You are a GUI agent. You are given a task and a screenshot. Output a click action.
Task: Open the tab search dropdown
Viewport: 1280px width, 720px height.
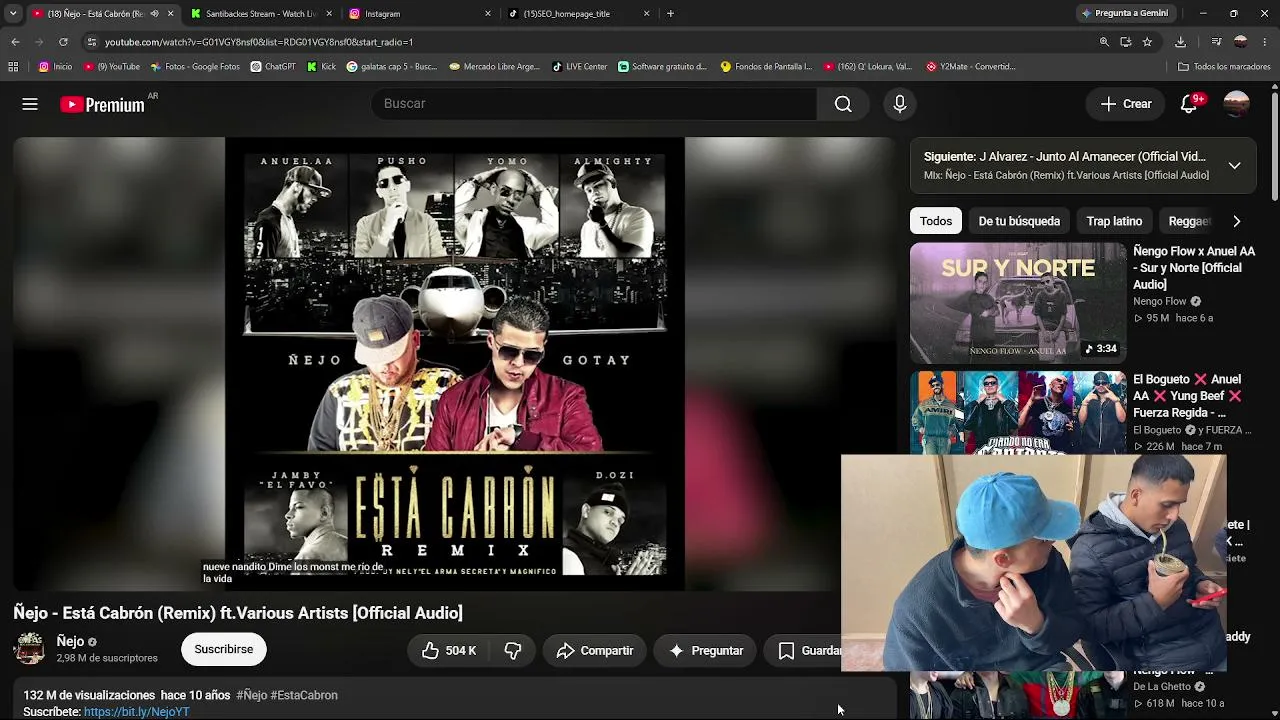tap(13, 14)
